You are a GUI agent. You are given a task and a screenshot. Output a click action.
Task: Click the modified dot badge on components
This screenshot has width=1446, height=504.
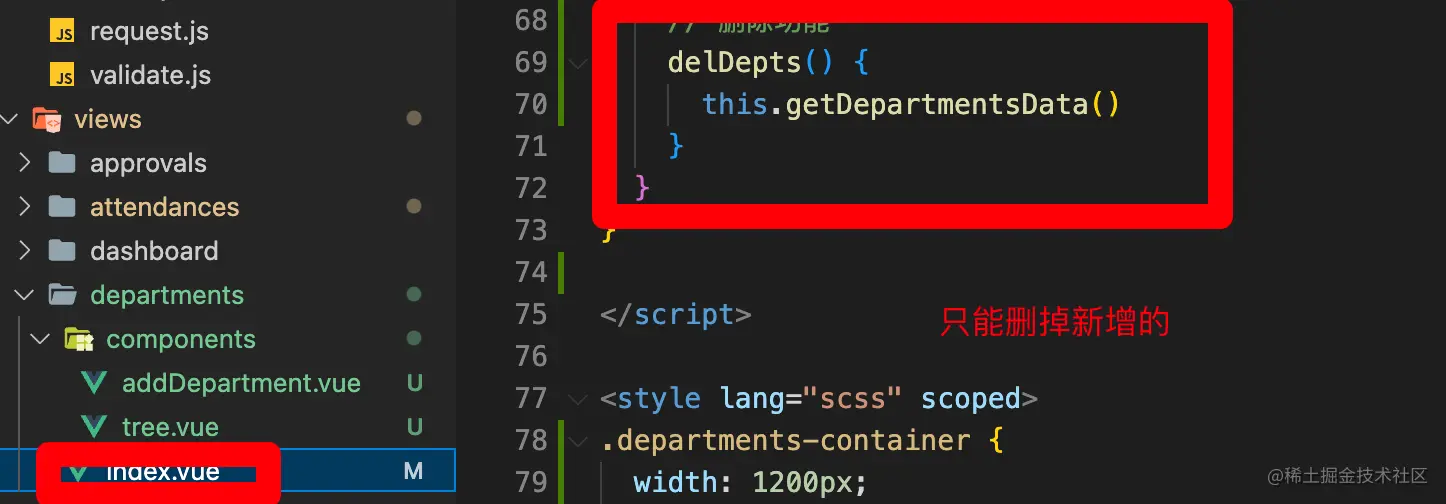414,339
